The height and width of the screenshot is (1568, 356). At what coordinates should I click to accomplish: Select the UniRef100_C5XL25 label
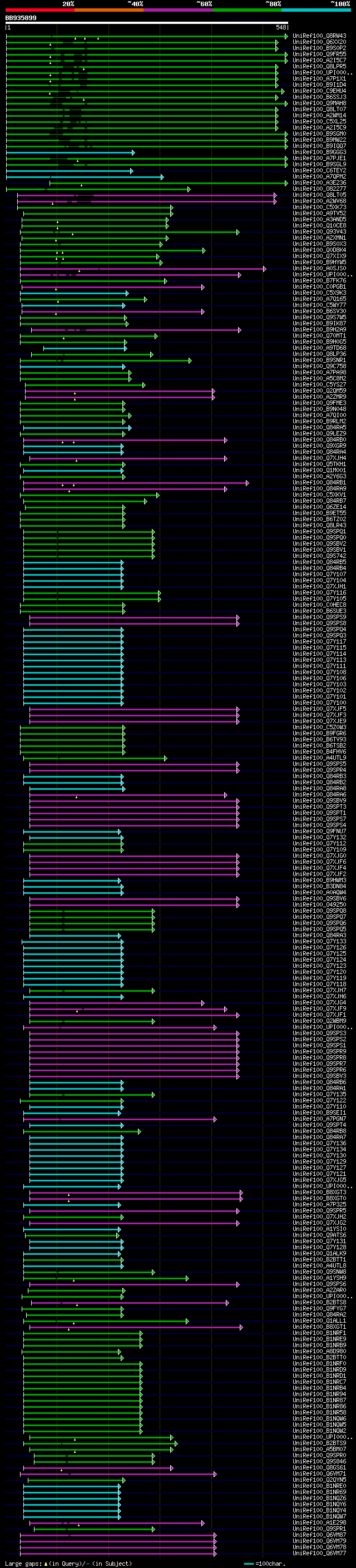coord(319,121)
